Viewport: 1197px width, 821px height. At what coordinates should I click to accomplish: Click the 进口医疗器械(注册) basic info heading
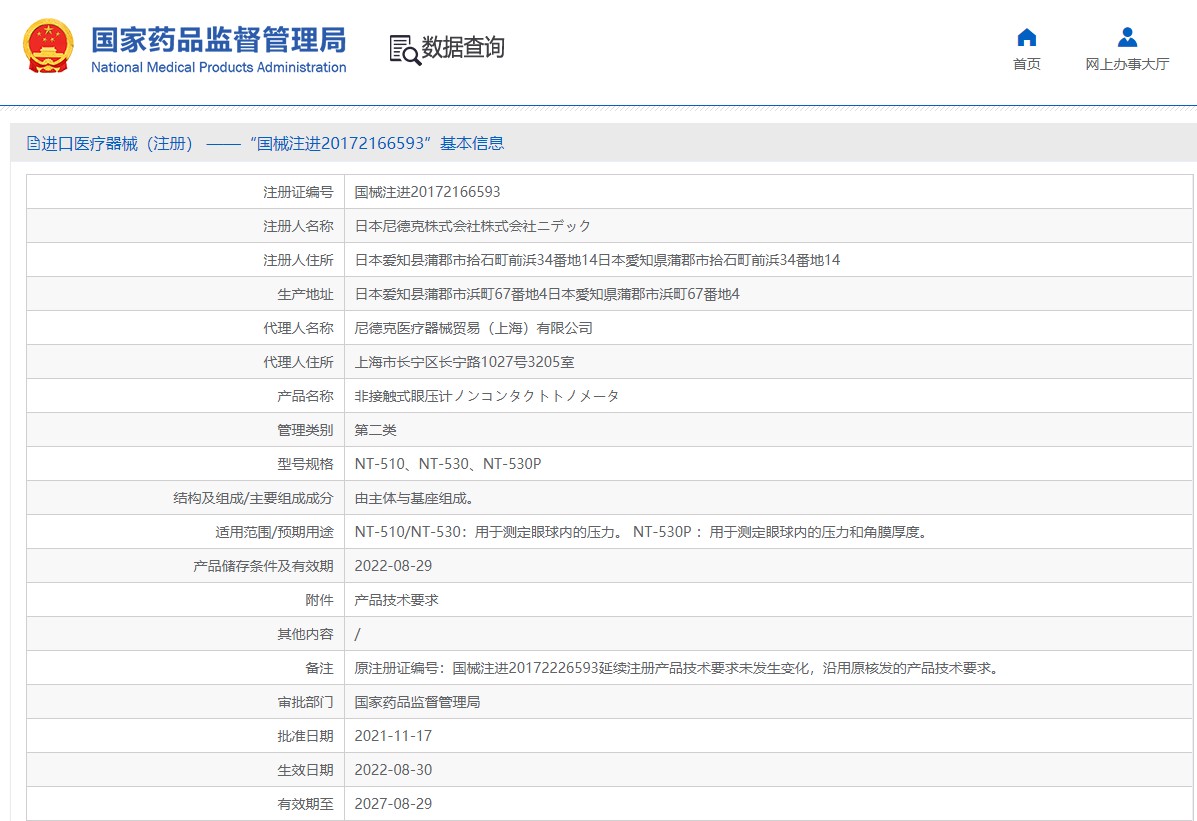tap(266, 143)
